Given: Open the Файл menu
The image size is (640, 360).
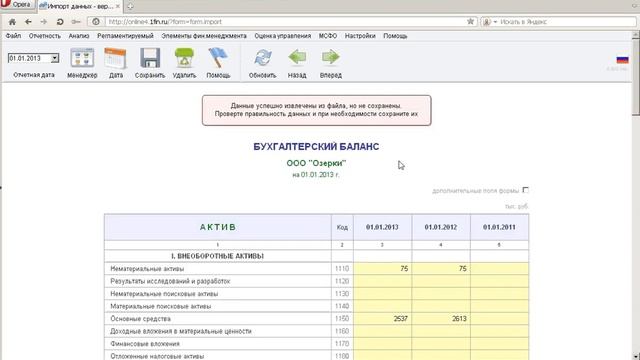Looking at the screenshot, I should pyautogui.click(x=13, y=36).
